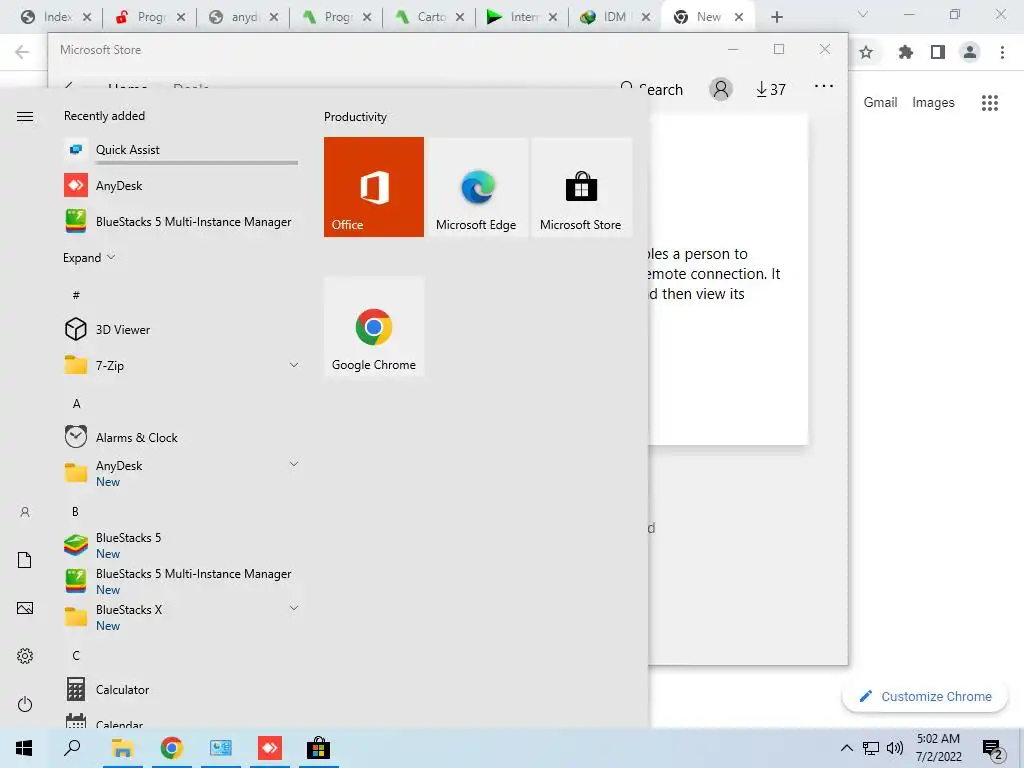Screen dimensions: 1024x768
Task: Expand the 7-Zip folder
Action: pyautogui.click(x=294, y=365)
